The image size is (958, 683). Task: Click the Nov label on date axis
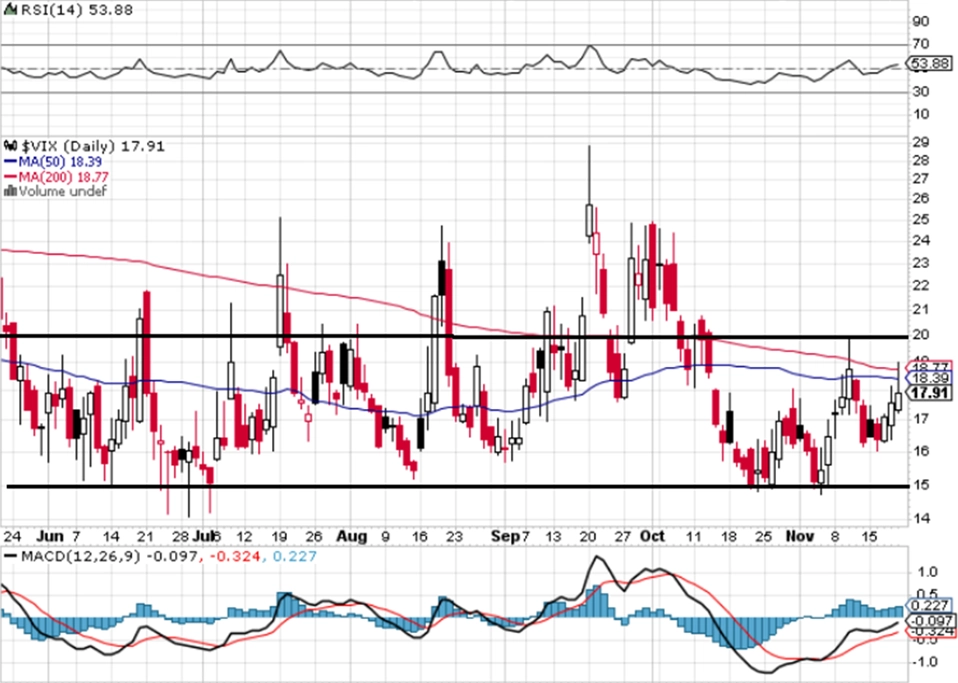[800, 536]
